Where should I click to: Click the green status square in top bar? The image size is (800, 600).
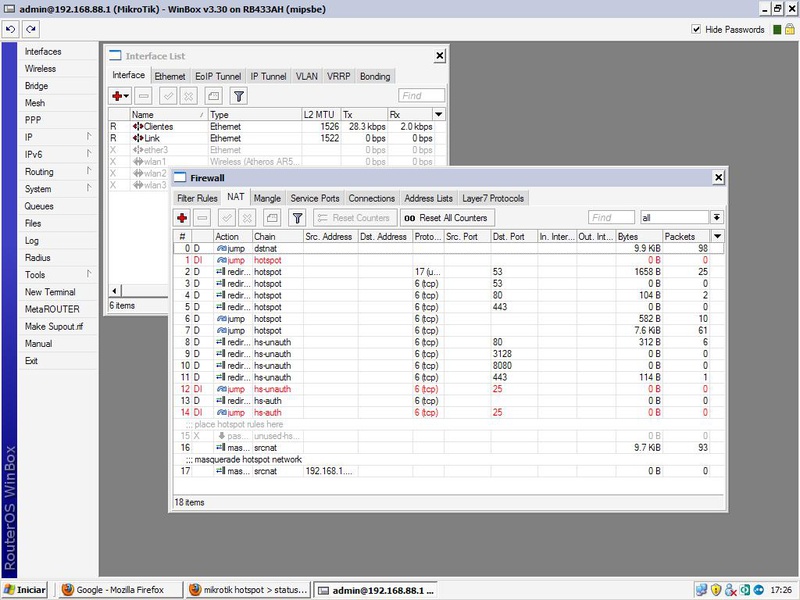(x=777, y=30)
